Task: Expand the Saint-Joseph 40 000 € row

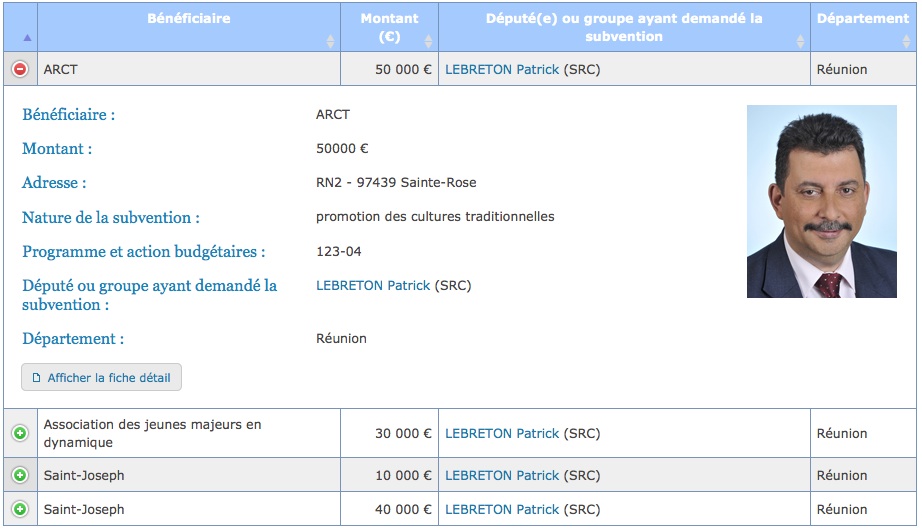Action: point(20,509)
